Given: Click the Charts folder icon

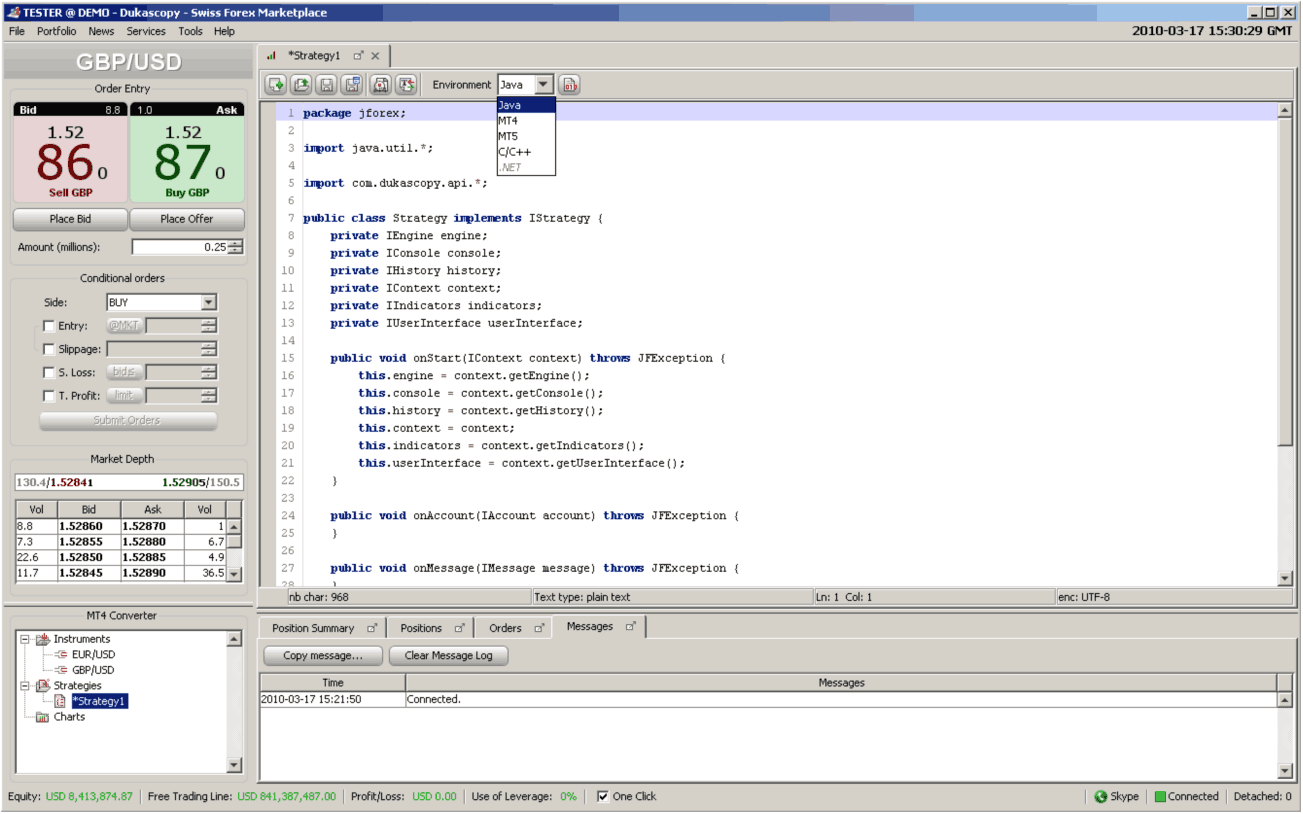Looking at the screenshot, I should pos(43,717).
